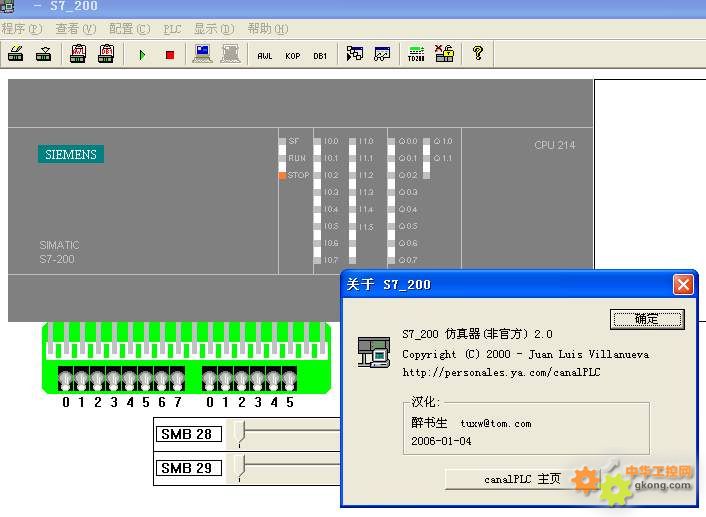Click the load program into PLC icon

[16, 54]
